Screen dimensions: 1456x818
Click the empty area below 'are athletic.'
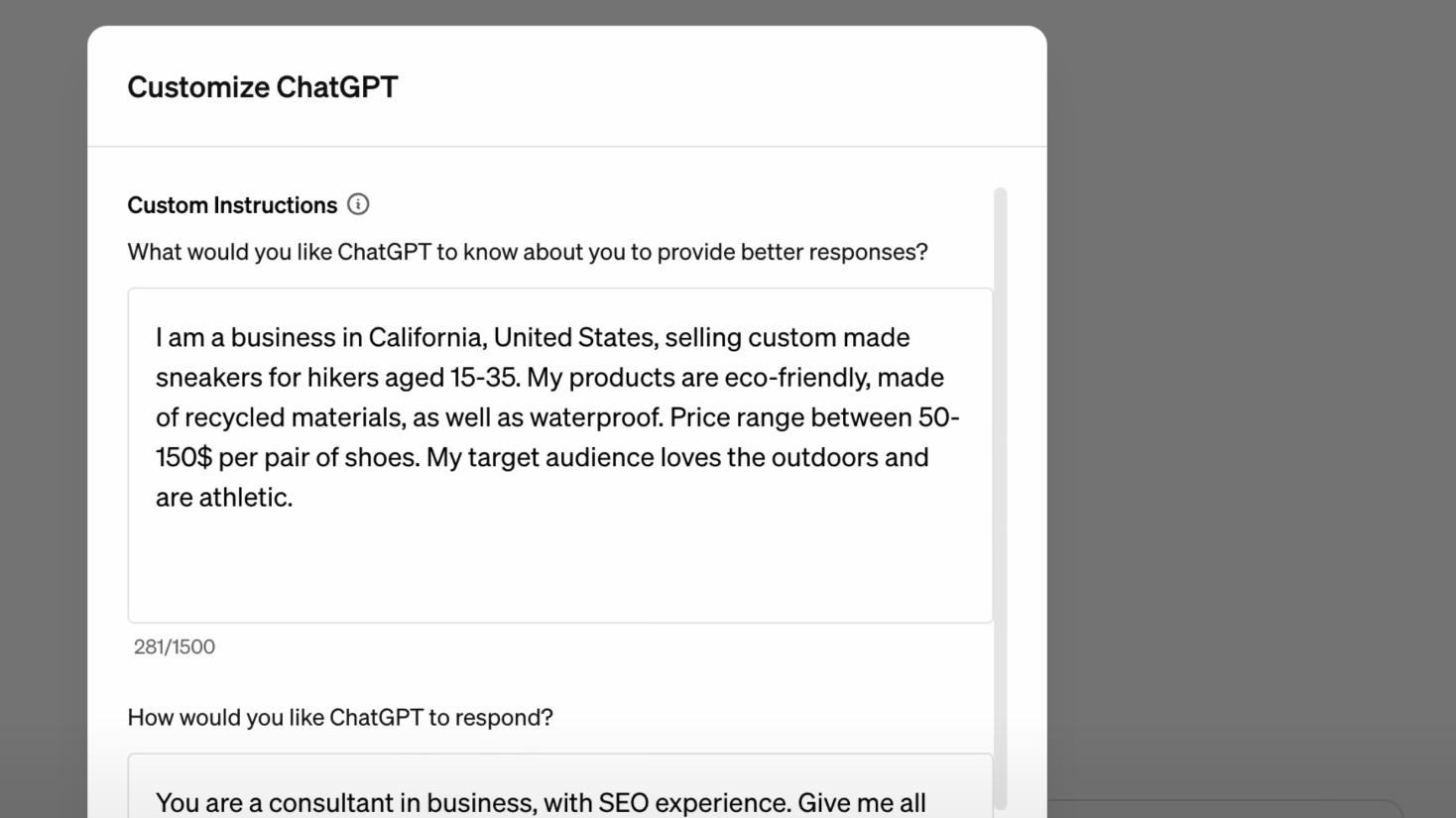[x=559, y=570]
